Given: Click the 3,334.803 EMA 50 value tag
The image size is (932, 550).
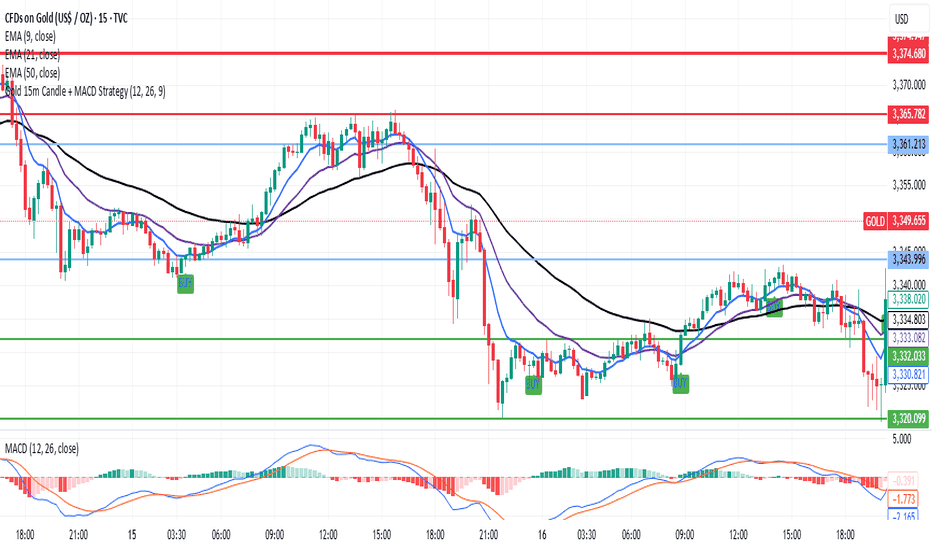Looking at the screenshot, I should pos(909,320).
